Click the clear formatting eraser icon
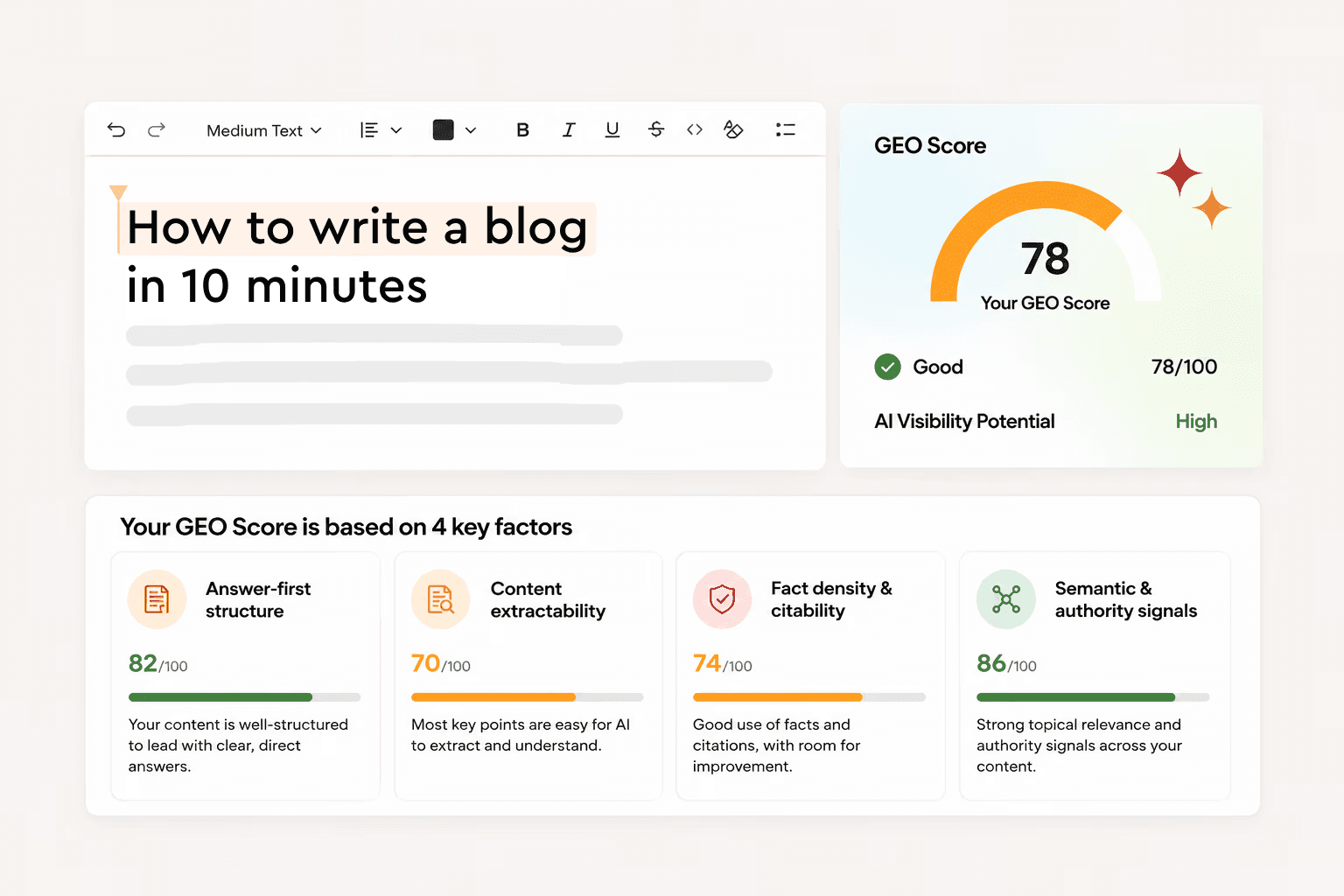 733,130
